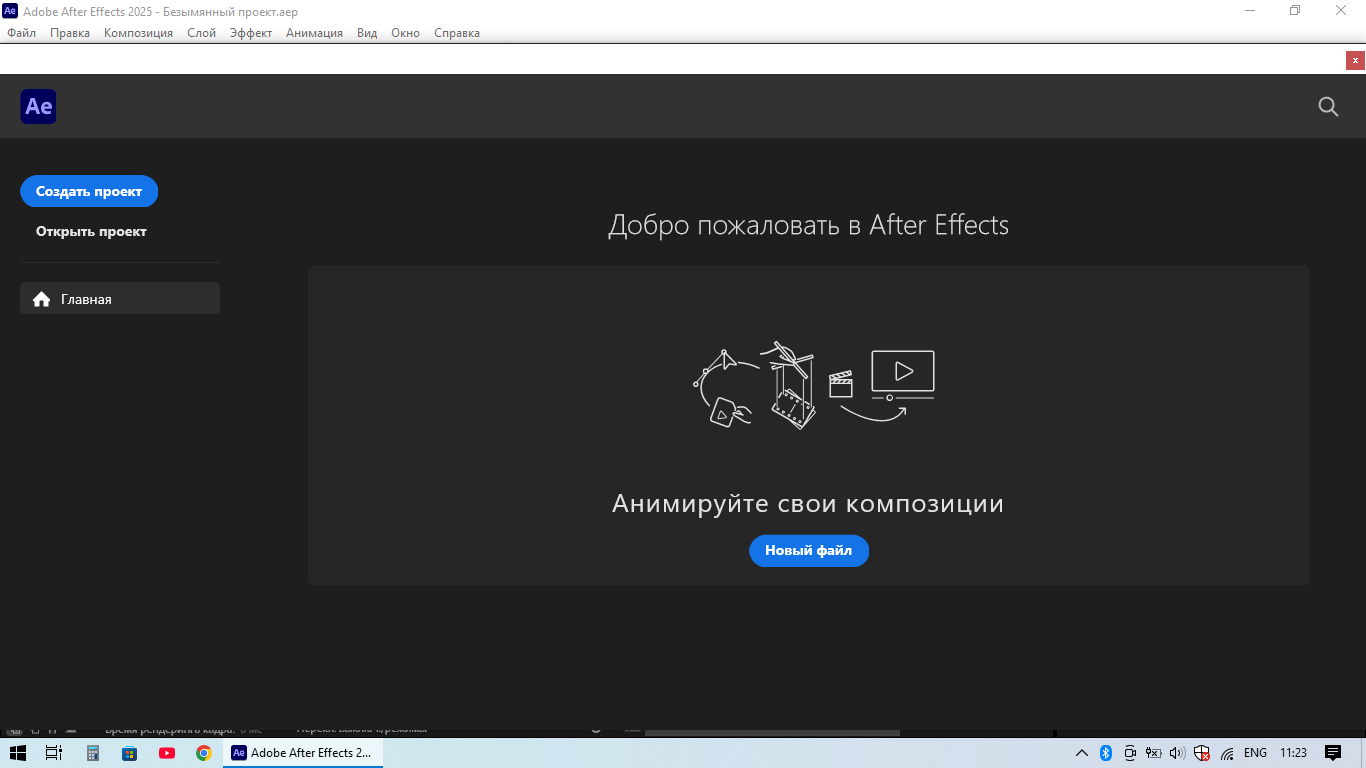Open the Справка menu
Screen dimensions: 1366x768
coord(457,33)
